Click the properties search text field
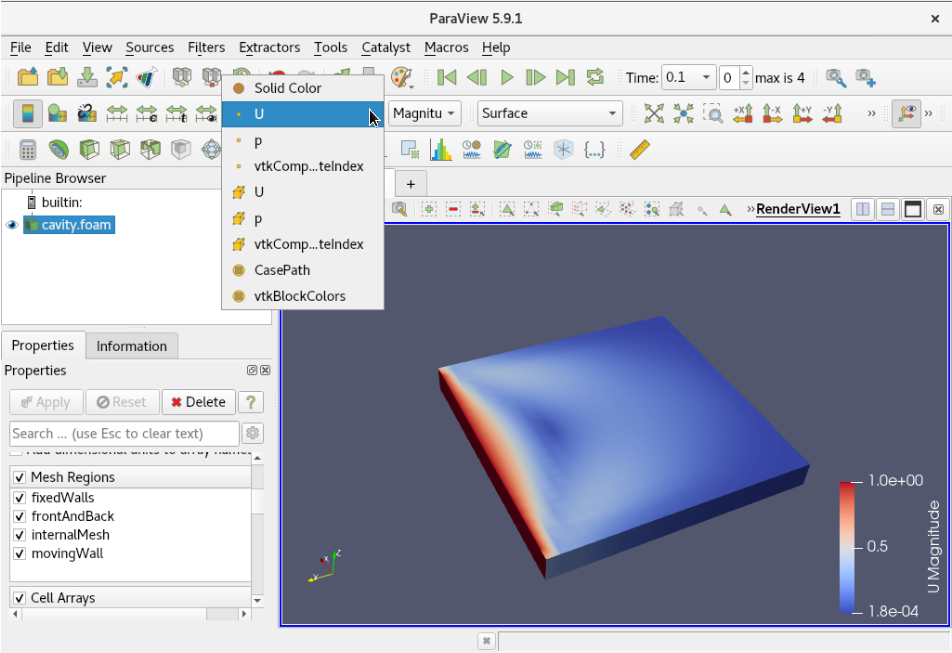The image size is (952, 653). (x=120, y=433)
